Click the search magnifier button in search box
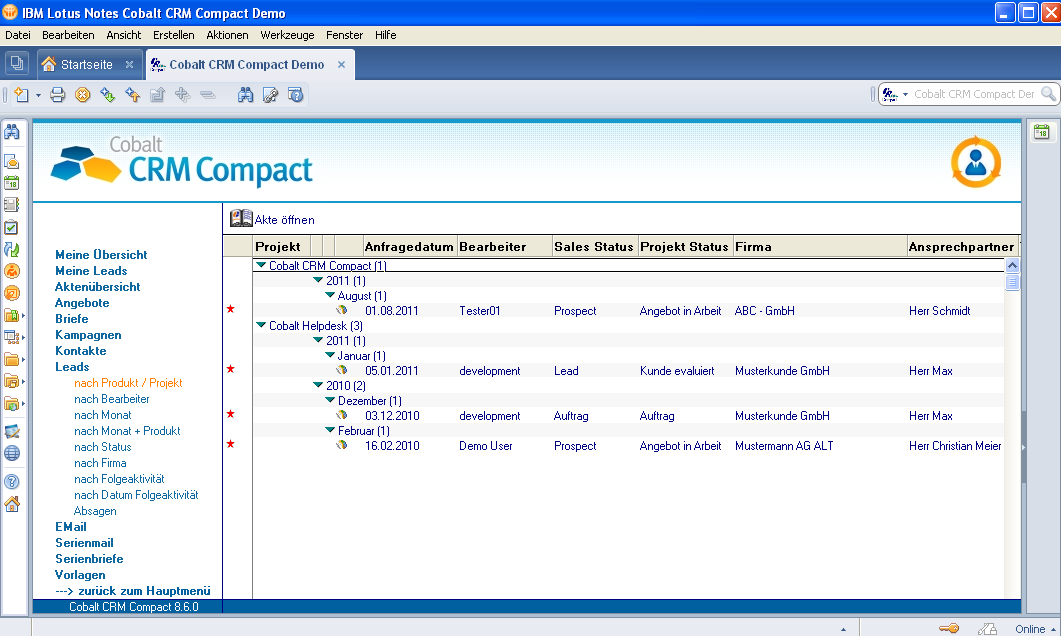This screenshot has height=636, width=1061. click(1048, 94)
